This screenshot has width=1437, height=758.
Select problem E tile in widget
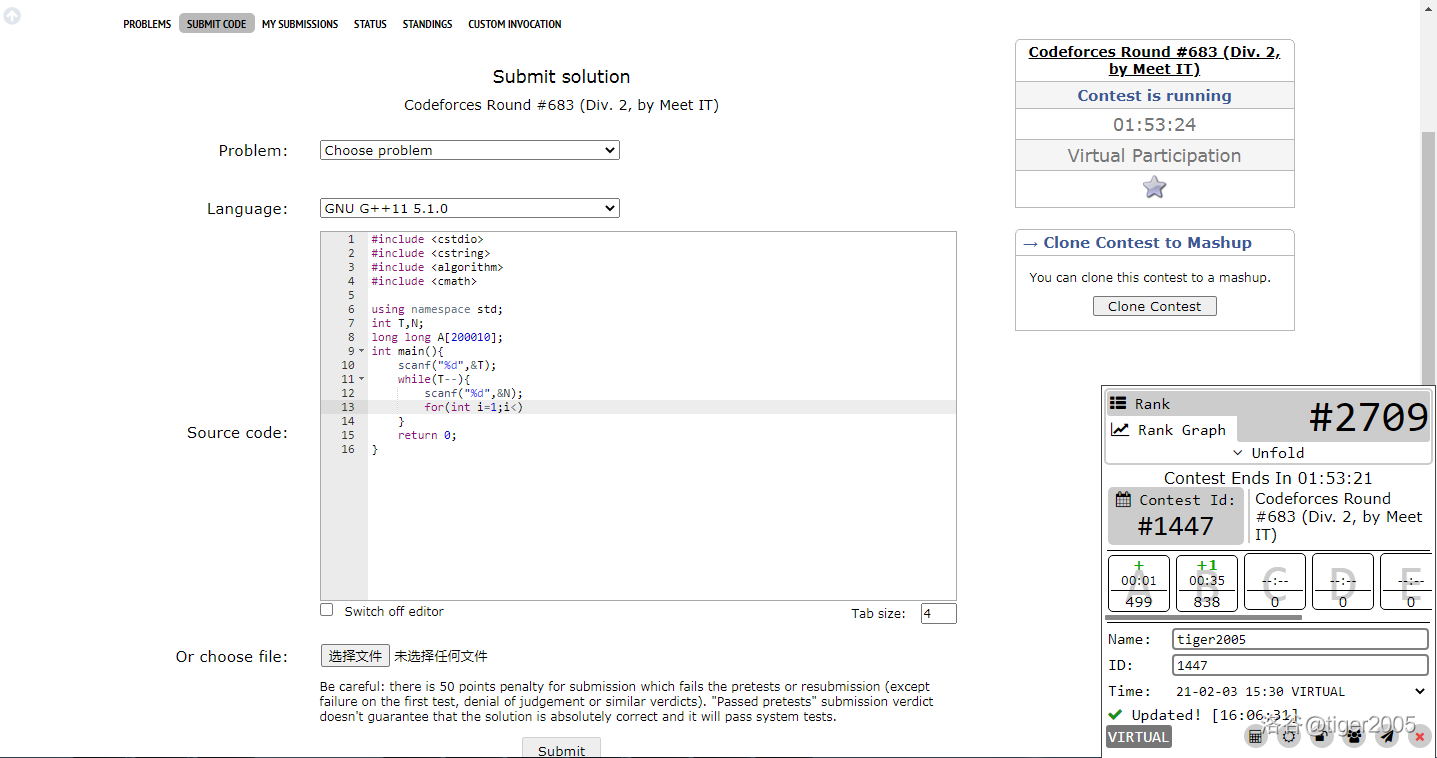(x=1408, y=583)
